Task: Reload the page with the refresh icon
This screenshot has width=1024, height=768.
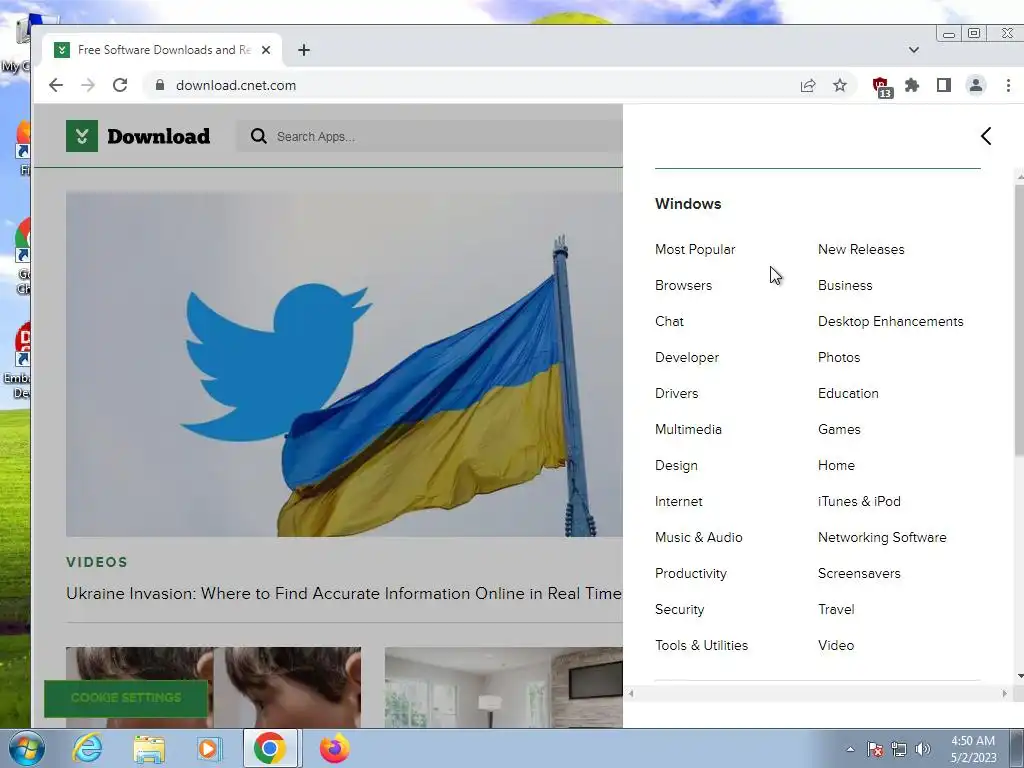Action: (120, 86)
